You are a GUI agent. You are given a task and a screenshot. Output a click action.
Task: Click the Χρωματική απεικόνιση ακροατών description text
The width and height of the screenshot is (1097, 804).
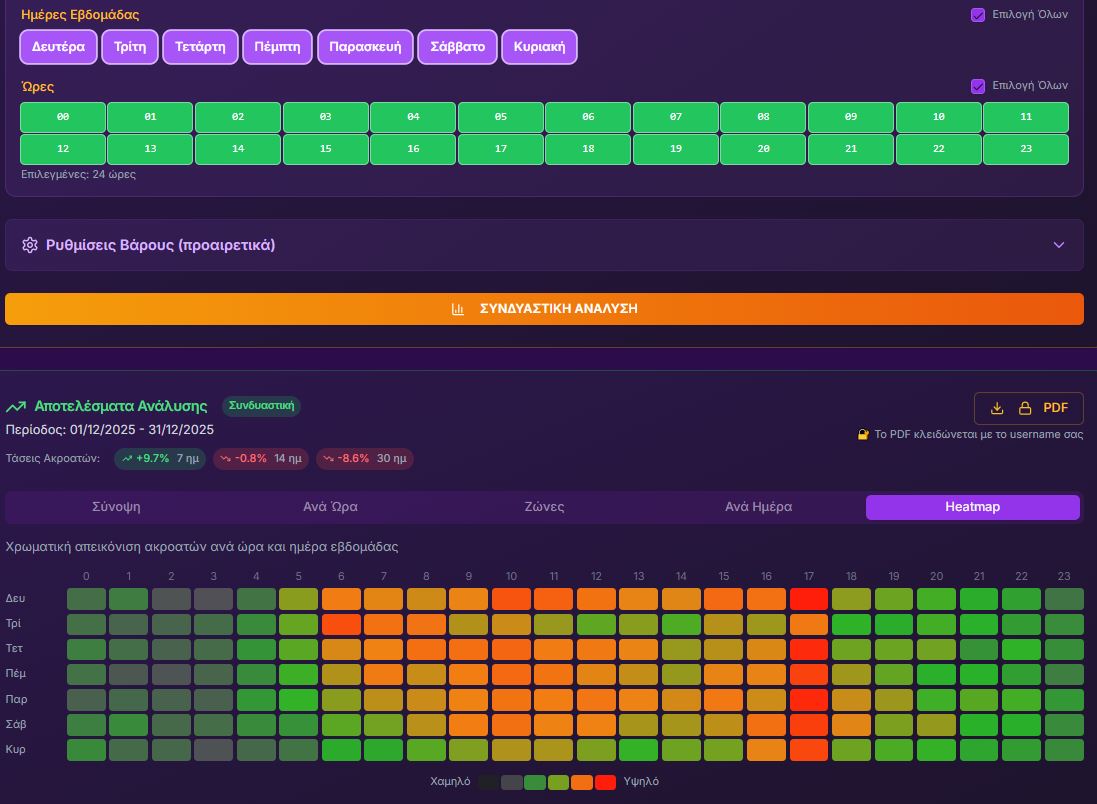point(201,546)
